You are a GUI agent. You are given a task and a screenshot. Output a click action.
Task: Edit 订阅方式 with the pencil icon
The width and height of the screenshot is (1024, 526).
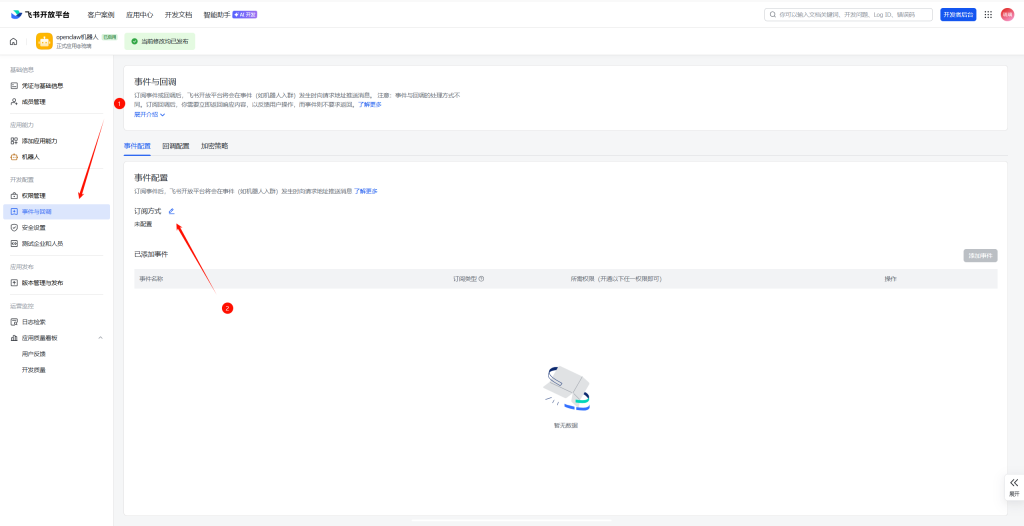point(172,211)
